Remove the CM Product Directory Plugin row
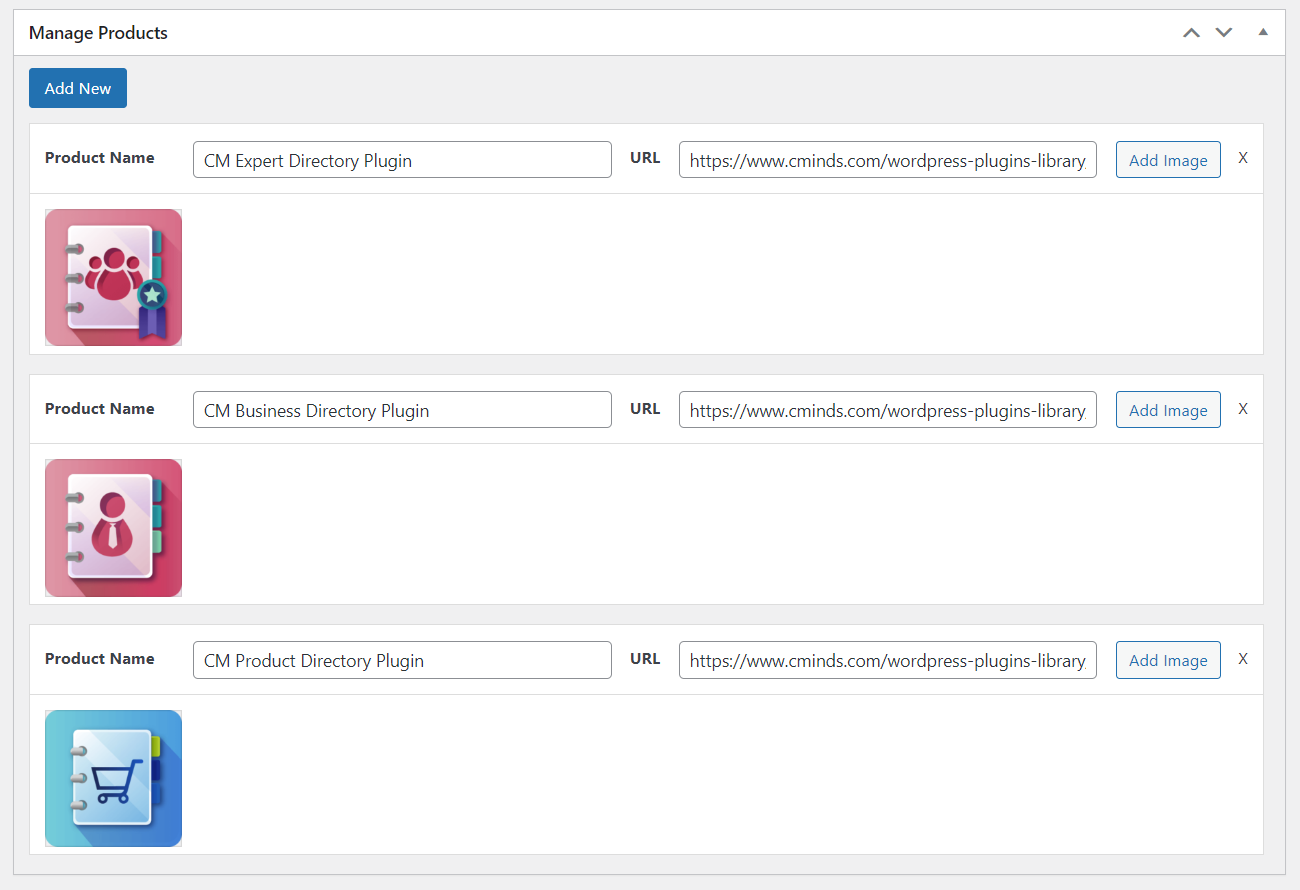1300x890 pixels. click(x=1243, y=659)
